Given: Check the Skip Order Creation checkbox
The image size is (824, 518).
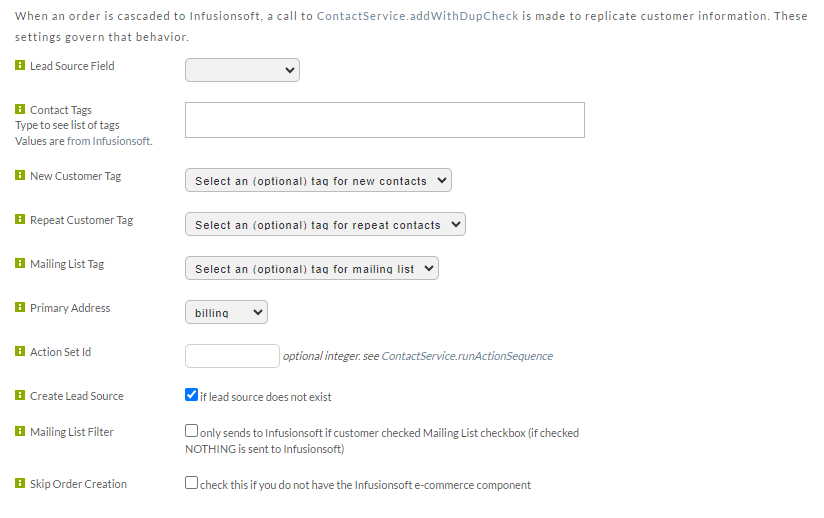Looking at the screenshot, I should pos(191,483).
